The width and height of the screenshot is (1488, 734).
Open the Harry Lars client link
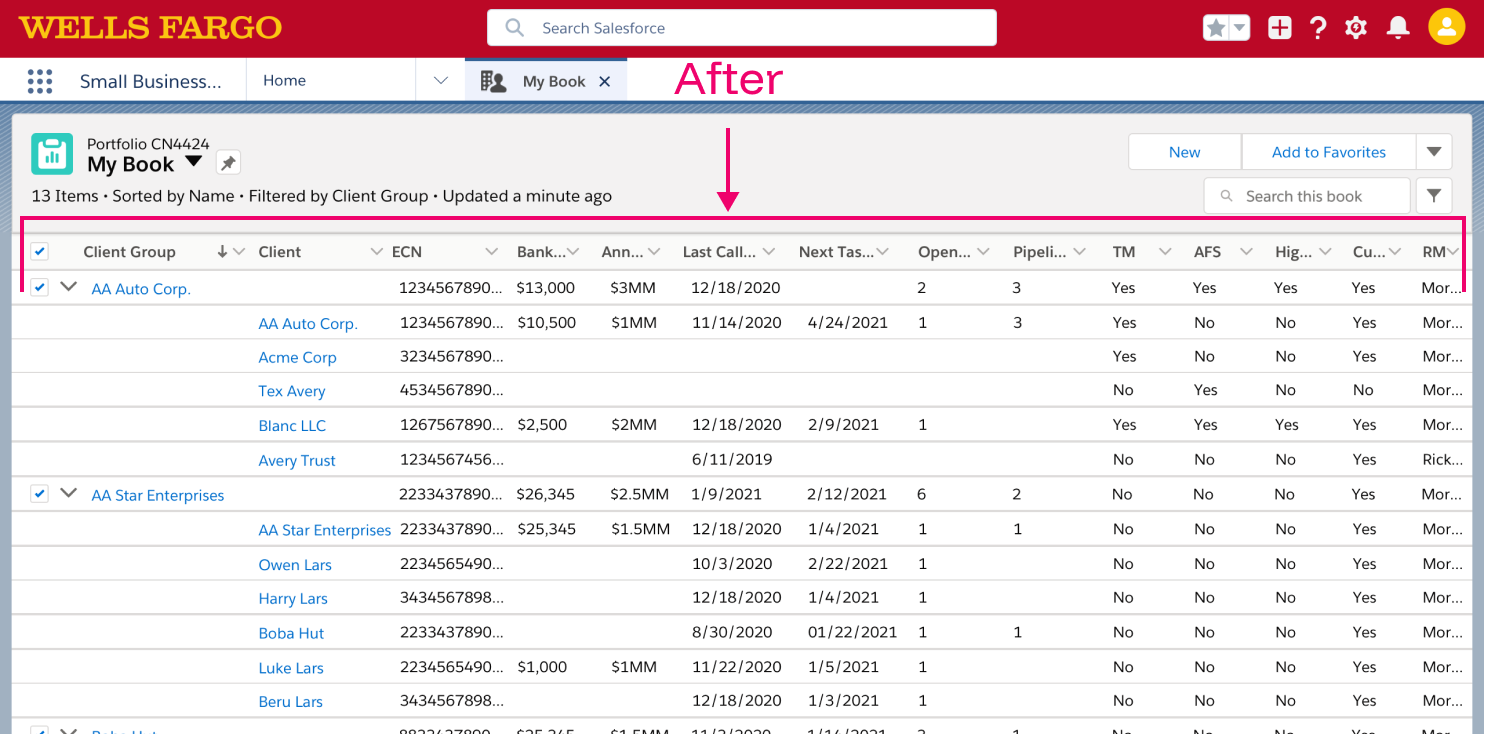pyautogui.click(x=293, y=598)
